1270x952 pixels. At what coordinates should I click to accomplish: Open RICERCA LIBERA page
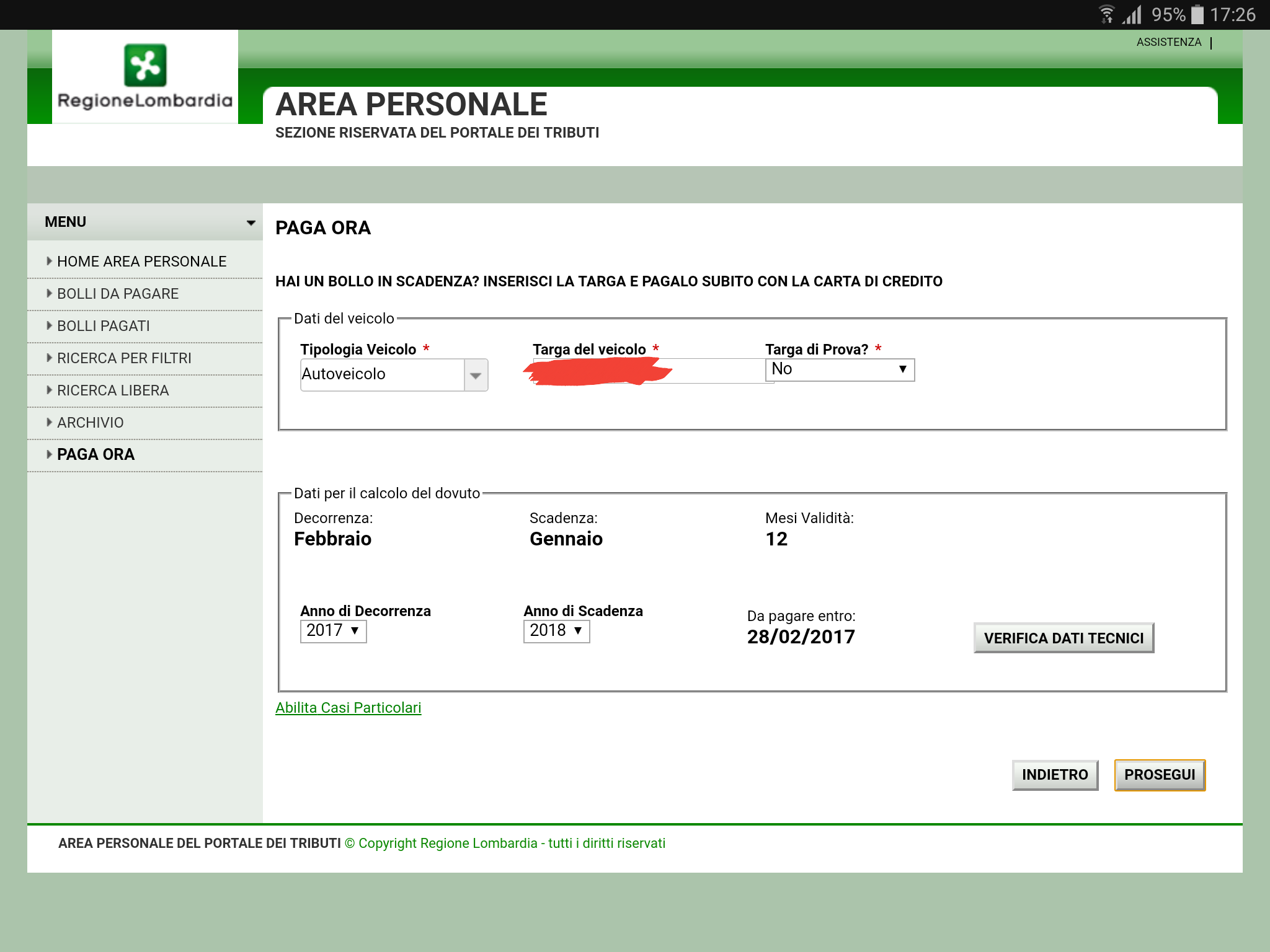click(113, 390)
